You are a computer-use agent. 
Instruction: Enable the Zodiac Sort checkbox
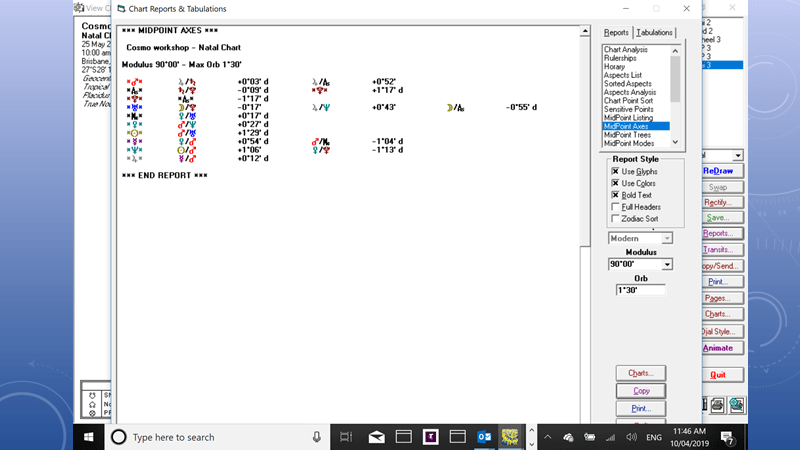point(614,218)
